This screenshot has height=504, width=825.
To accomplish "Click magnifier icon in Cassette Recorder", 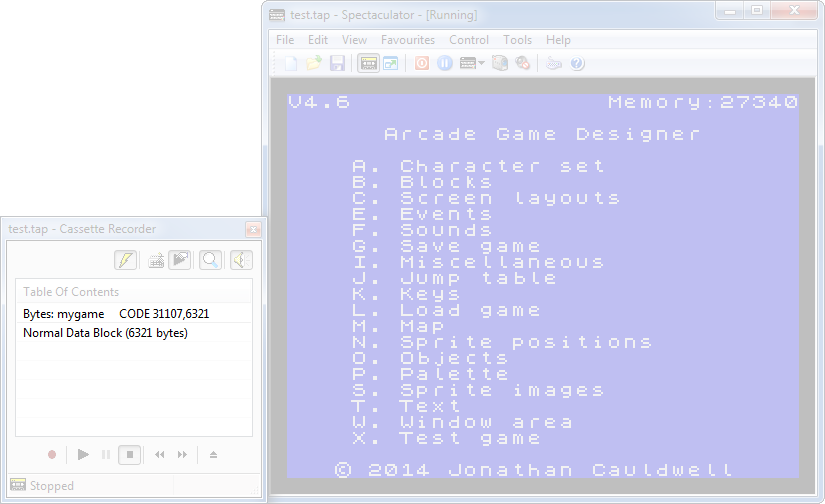I will coord(210,260).
